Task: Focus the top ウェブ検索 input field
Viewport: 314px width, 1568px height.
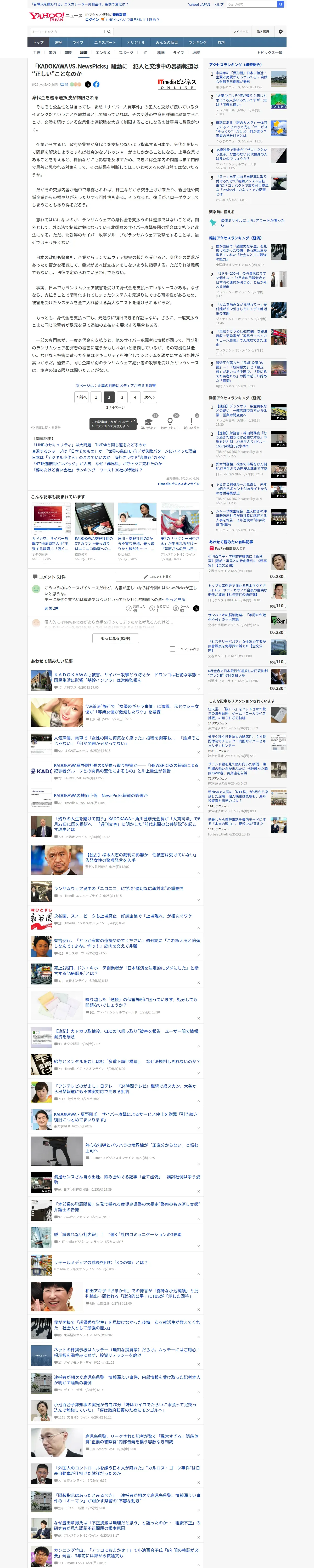Action: (x=251, y=4)
